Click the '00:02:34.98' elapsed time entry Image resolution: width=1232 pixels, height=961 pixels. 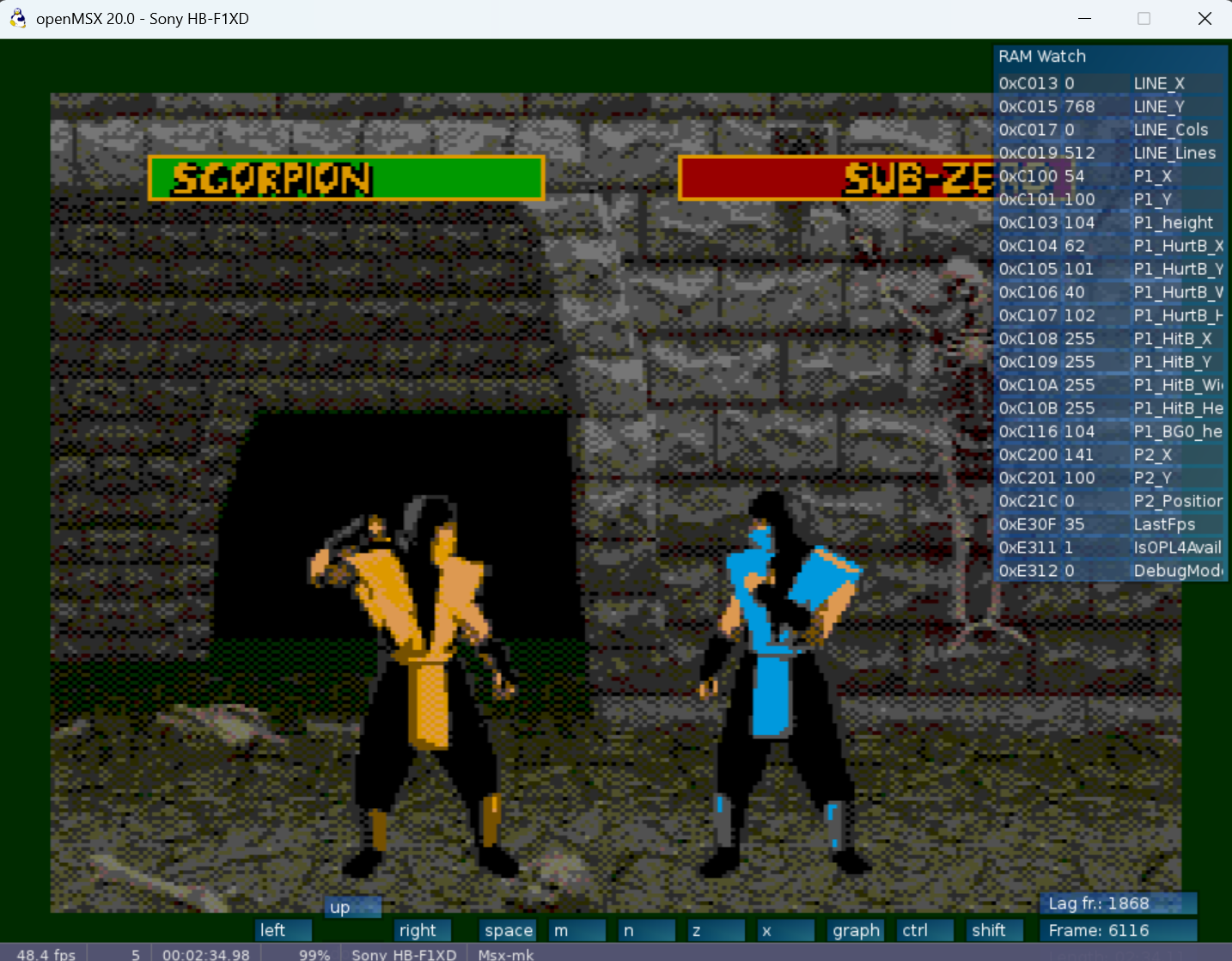[x=206, y=954]
